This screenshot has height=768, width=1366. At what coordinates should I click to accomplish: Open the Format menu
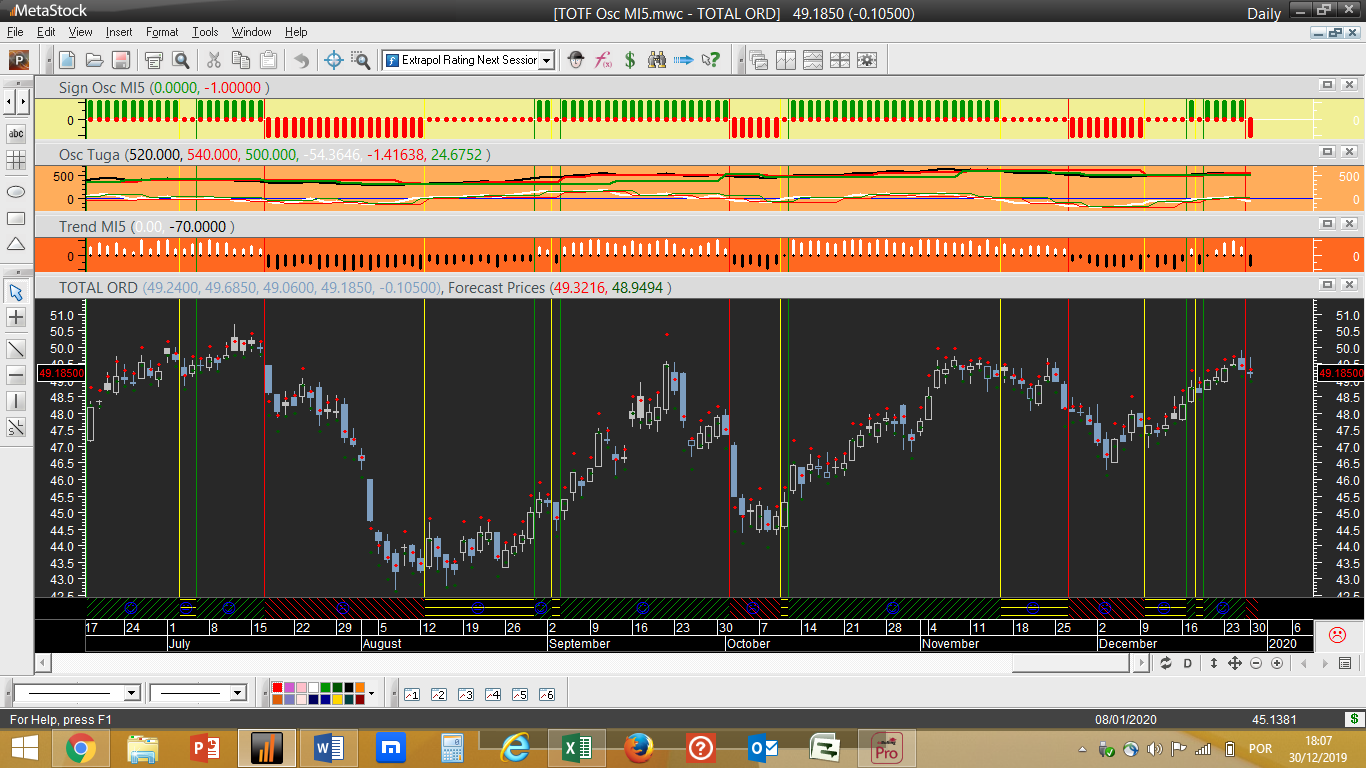162,32
